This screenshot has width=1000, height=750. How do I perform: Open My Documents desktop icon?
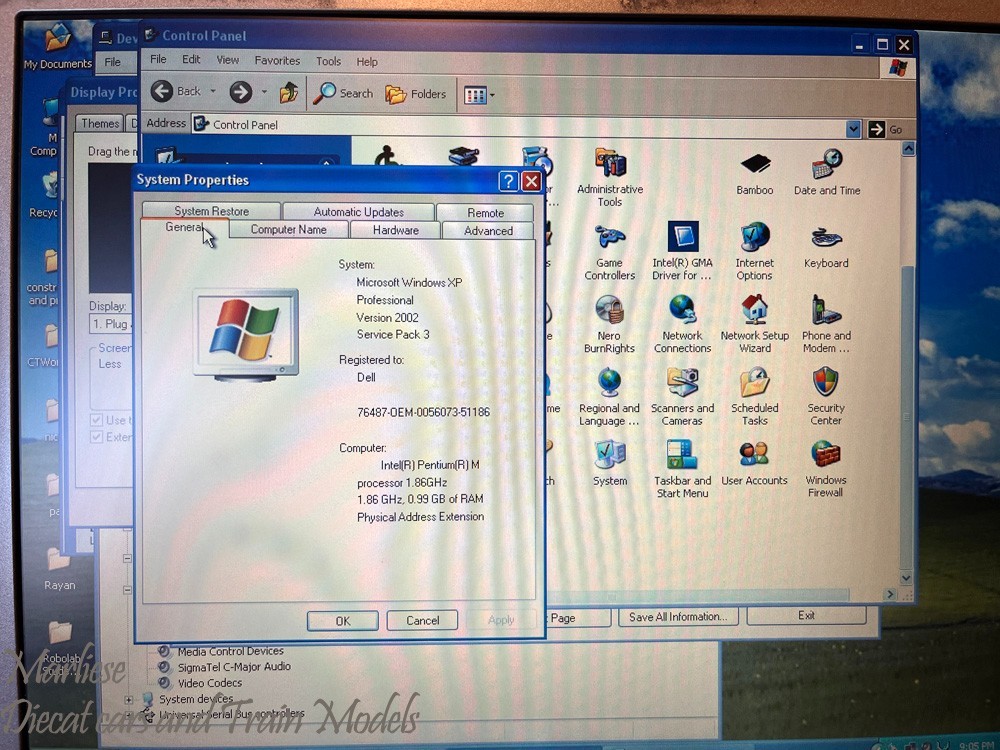(x=57, y=46)
